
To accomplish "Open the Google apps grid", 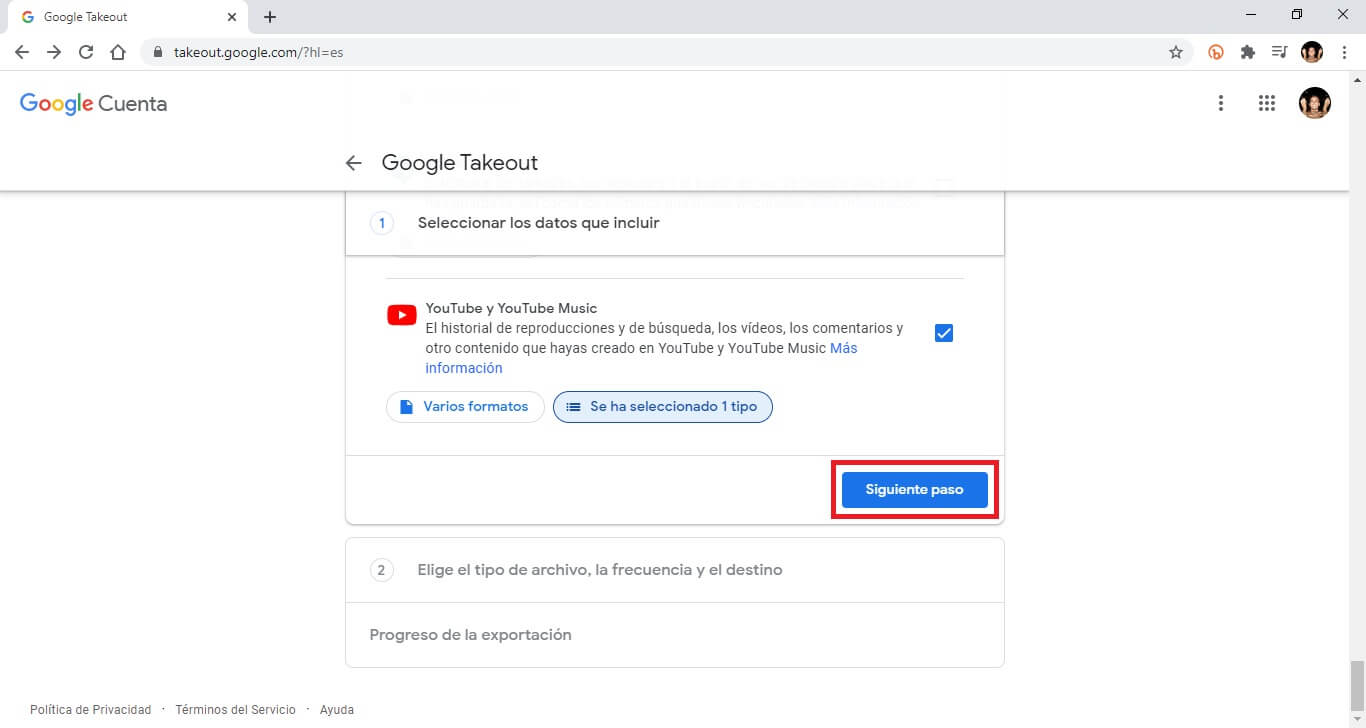I will [x=1267, y=103].
